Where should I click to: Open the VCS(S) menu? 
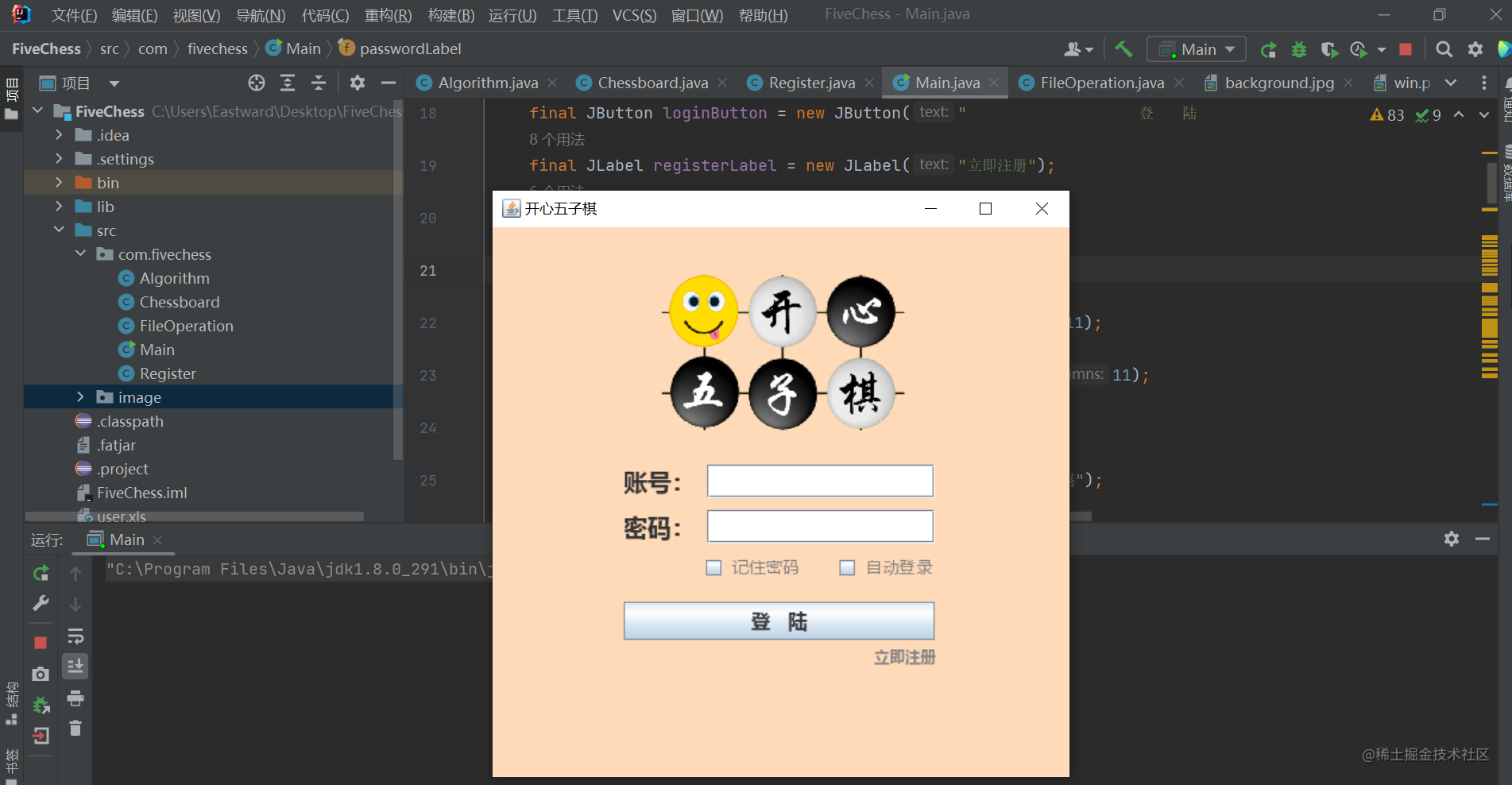point(634,15)
